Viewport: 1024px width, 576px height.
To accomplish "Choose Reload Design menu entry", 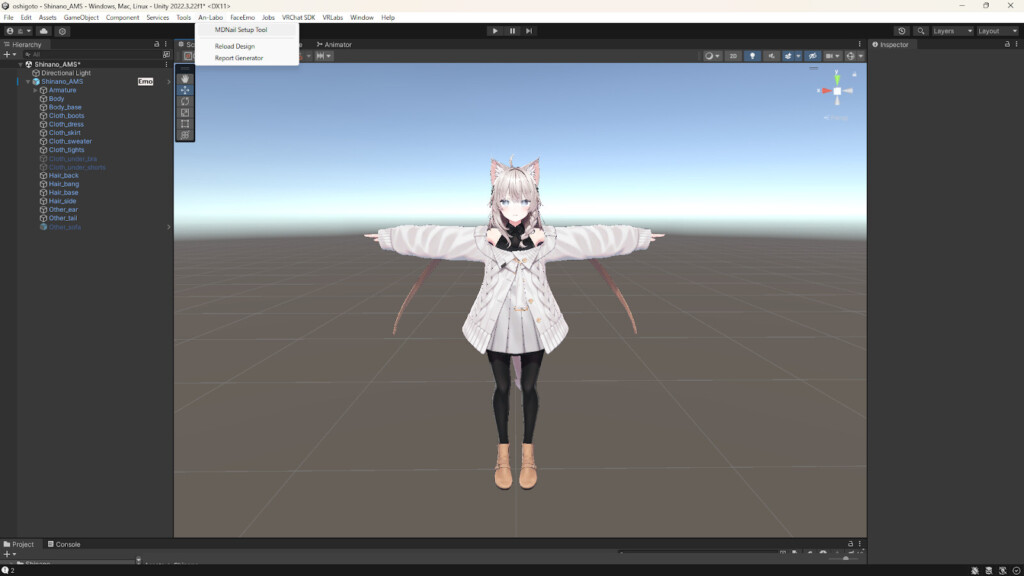I will pyautogui.click(x=235, y=46).
